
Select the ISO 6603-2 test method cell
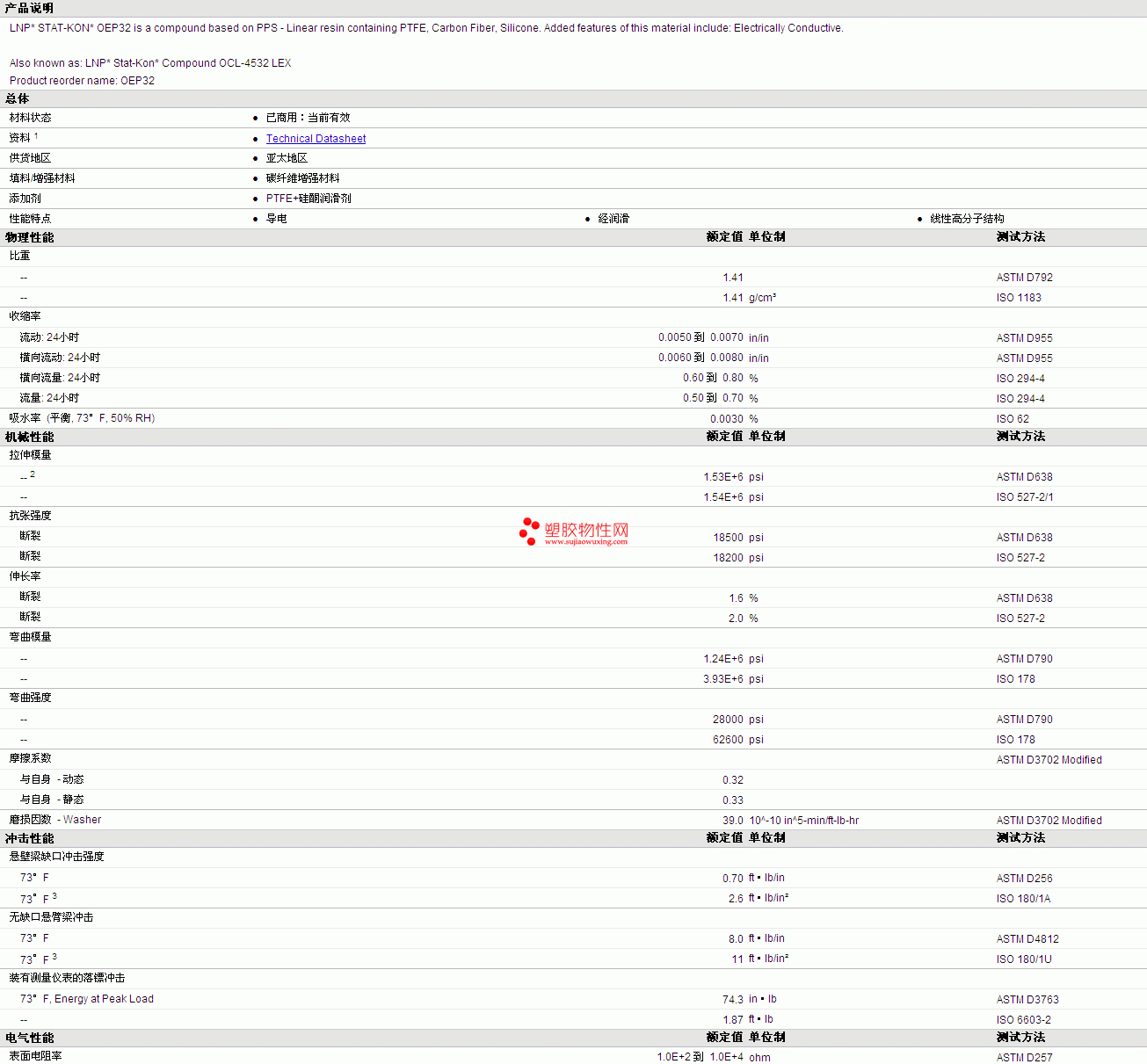pos(1024,1020)
